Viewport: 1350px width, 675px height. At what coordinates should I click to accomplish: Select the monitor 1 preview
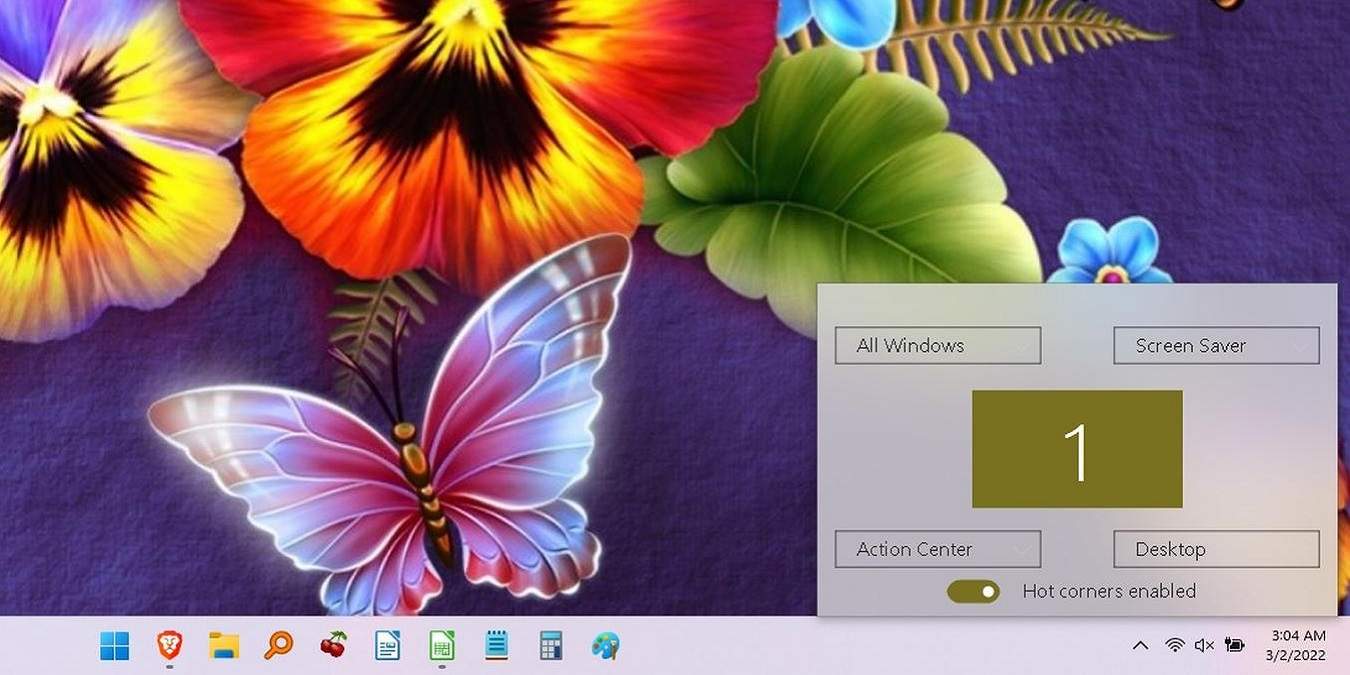tap(1077, 448)
